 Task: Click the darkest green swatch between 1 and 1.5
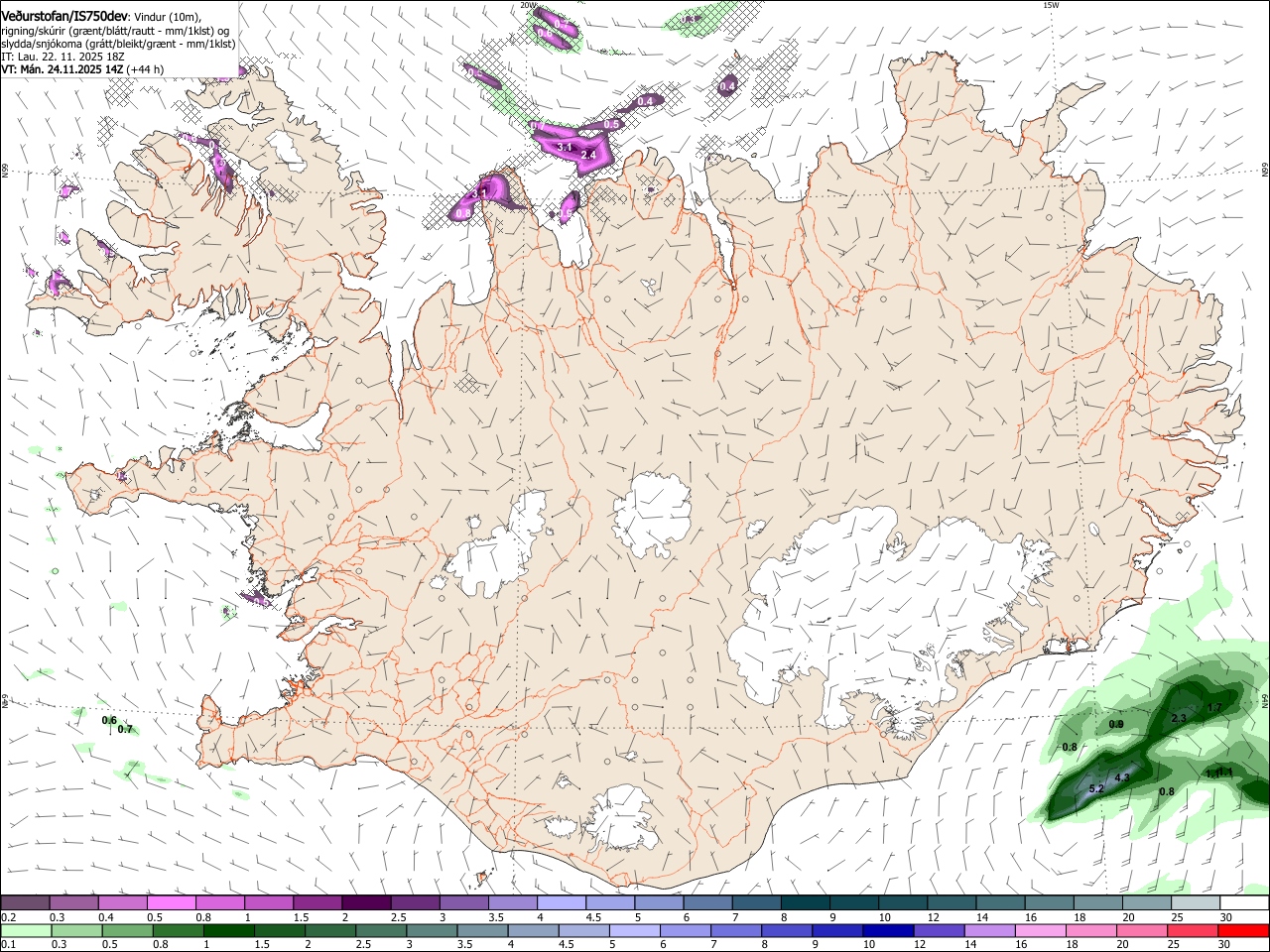pyautogui.click(x=228, y=931)
